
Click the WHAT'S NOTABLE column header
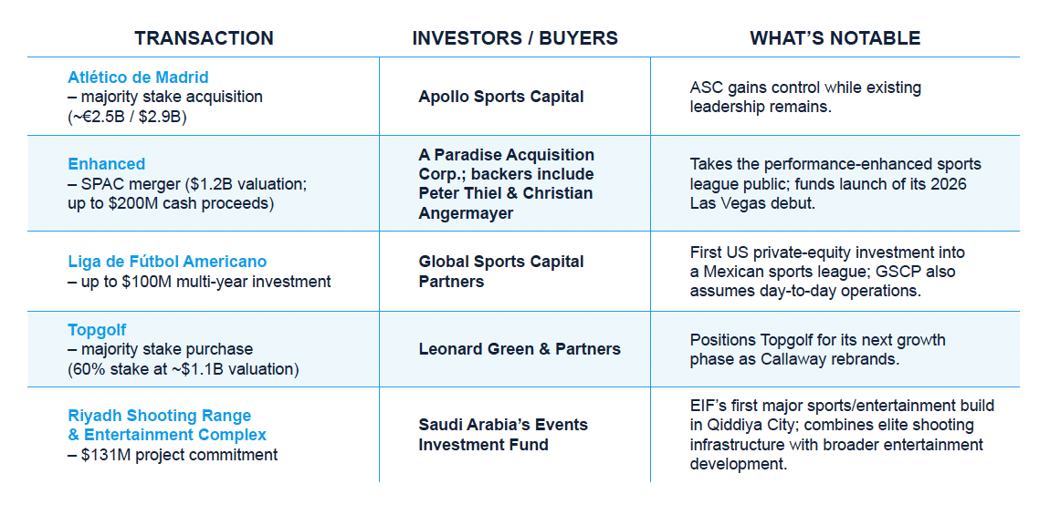[835, 38]
